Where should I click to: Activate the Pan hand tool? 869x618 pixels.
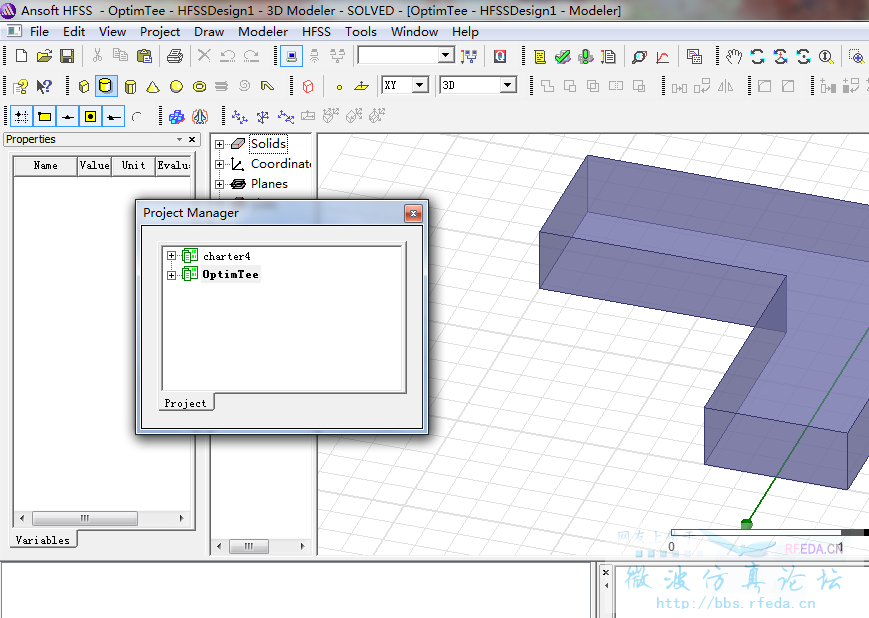(734, 56)
